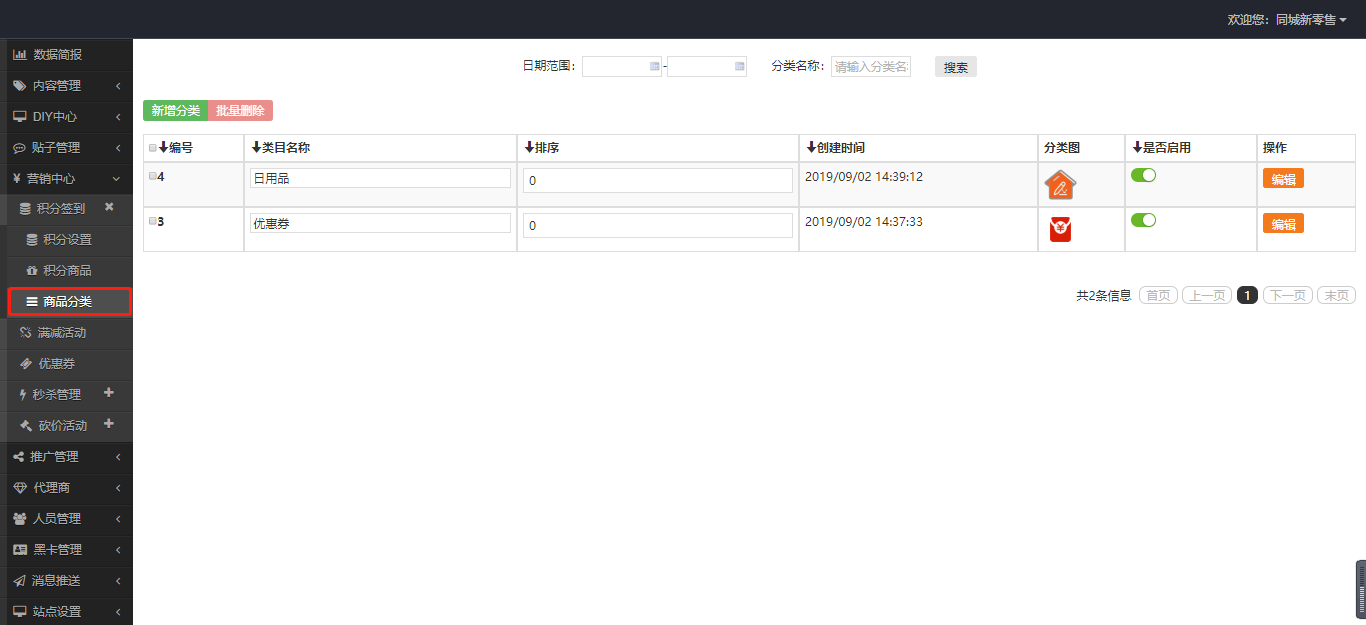Click the card icon beside 黑卡管理
Viewport: 1366px width, 625px height.
pos(20,550)
